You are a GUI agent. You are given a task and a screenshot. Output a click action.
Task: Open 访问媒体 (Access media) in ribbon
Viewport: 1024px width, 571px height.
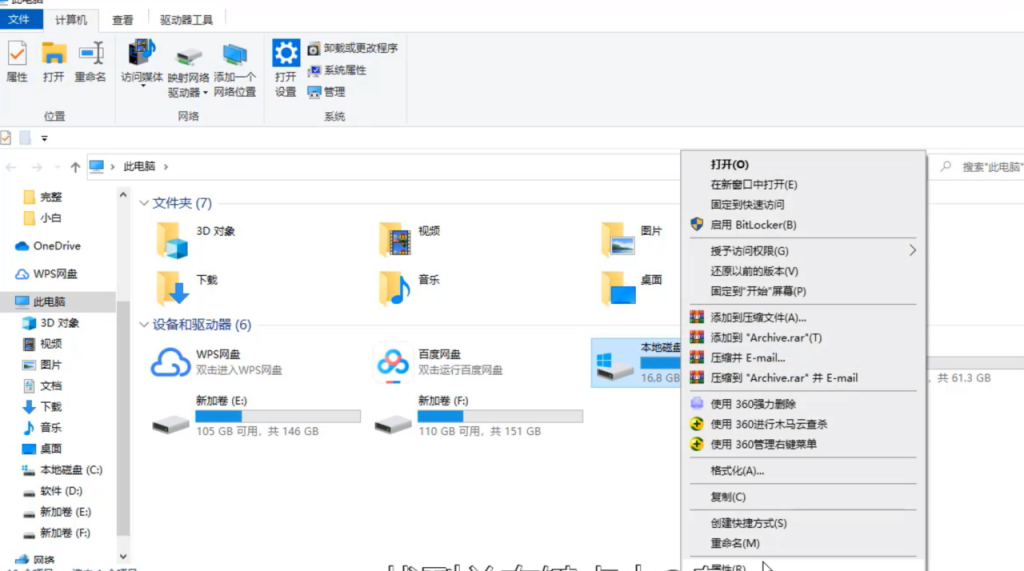point(142,61)
